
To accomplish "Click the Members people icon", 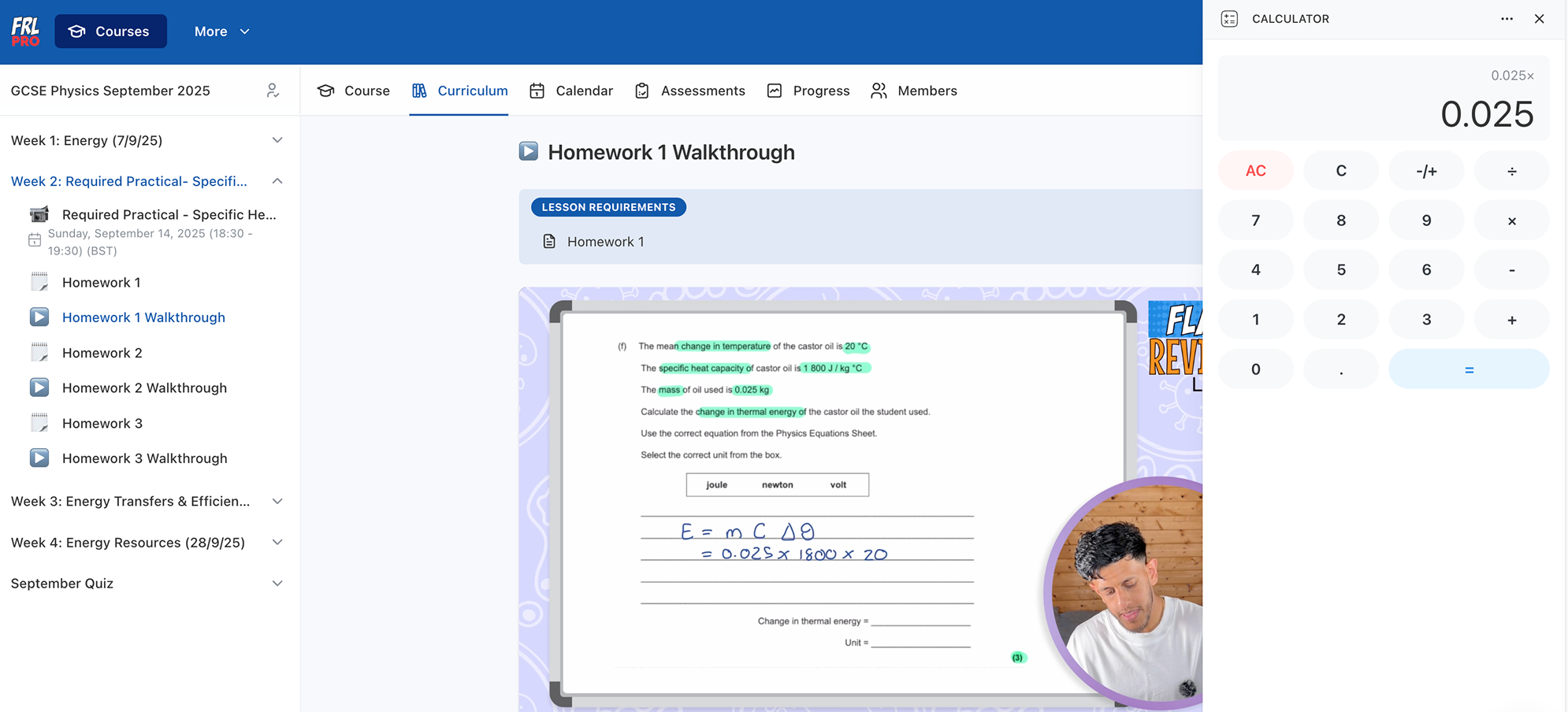I will tap(878, 91).
